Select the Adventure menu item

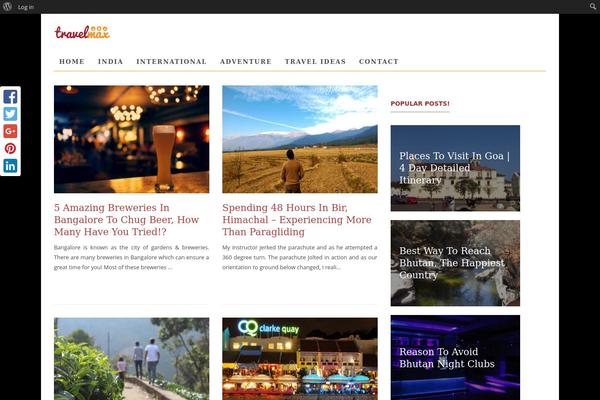[x=246, y=61]
